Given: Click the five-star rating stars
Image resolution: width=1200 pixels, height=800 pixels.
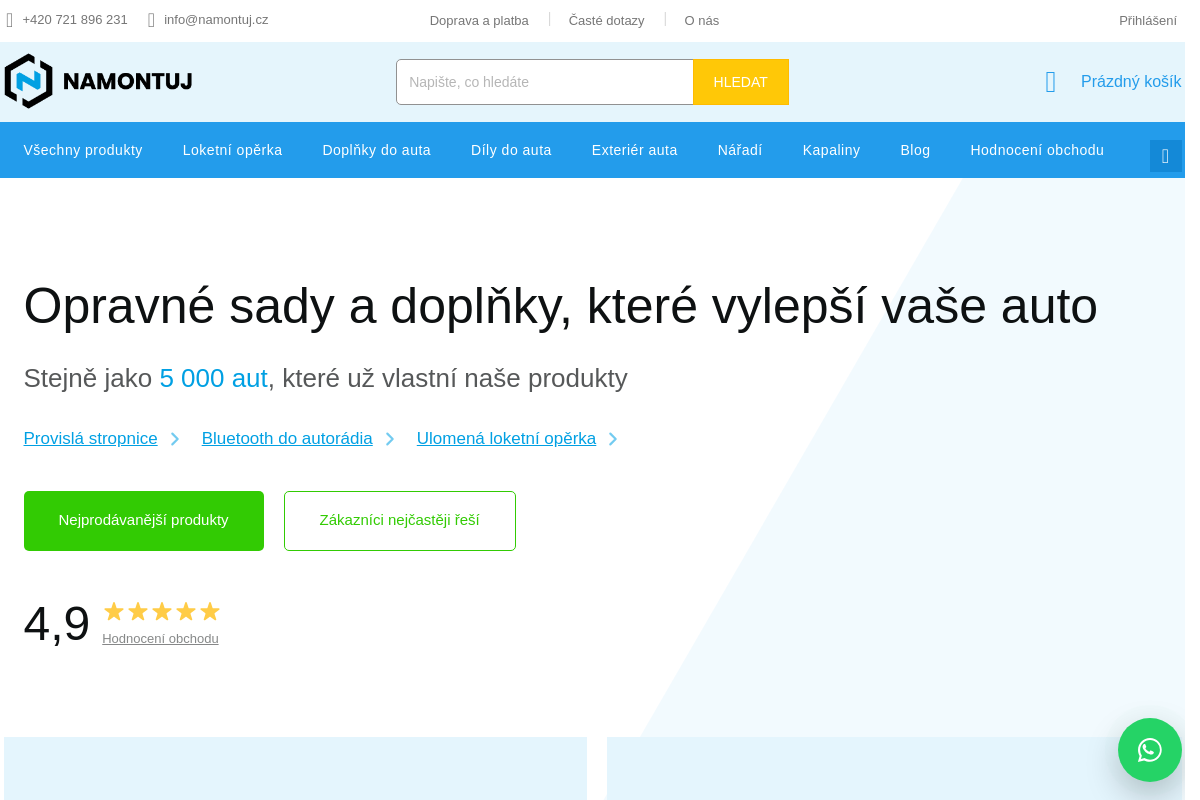Looking at the screenshot, I should (x=161, y=612).
